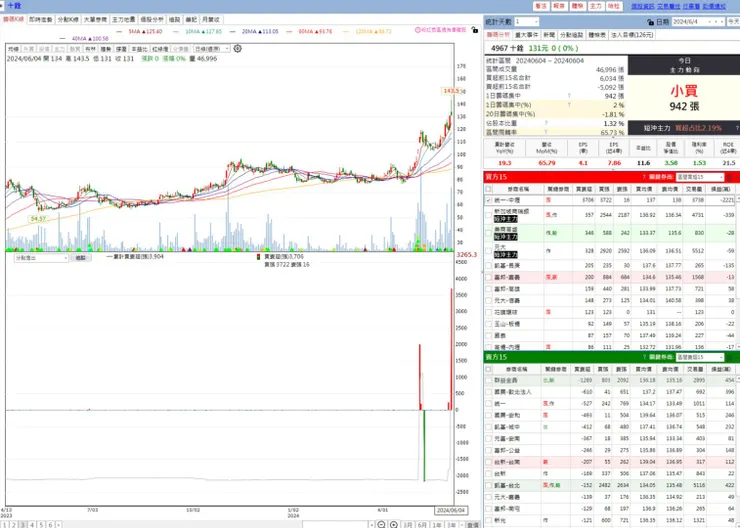The image size is (740, 528).
Task: Toggle the lock icon above the chart
Action: point(475,30)
